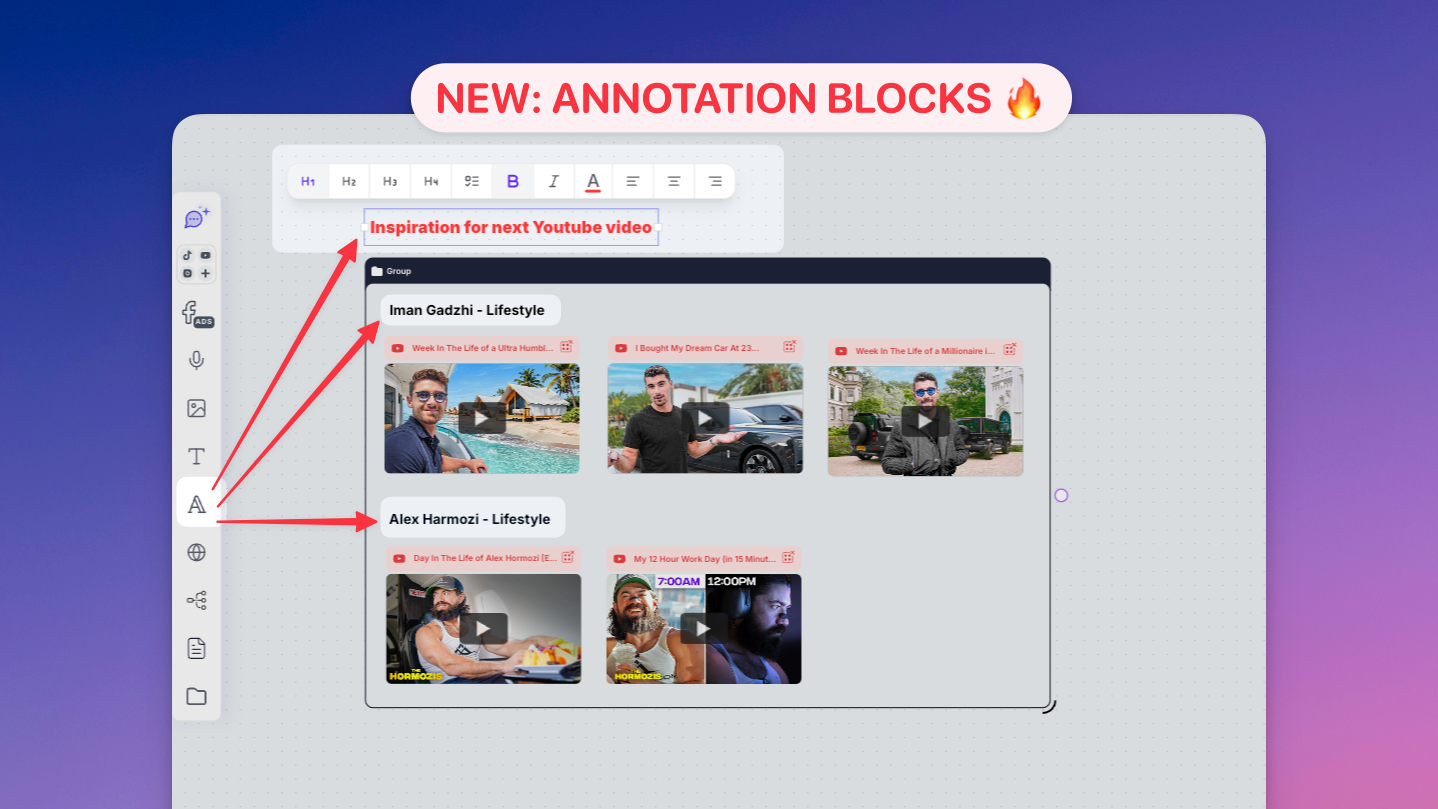The image size is (1438, 809).
Task: Select the Annotation (A) tool in sidebar
Action: 197,504
